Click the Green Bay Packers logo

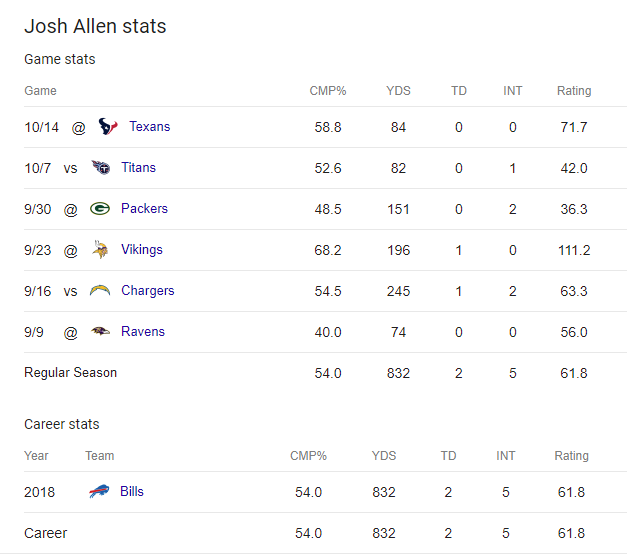pyautogui.click(x=100, y=208)
